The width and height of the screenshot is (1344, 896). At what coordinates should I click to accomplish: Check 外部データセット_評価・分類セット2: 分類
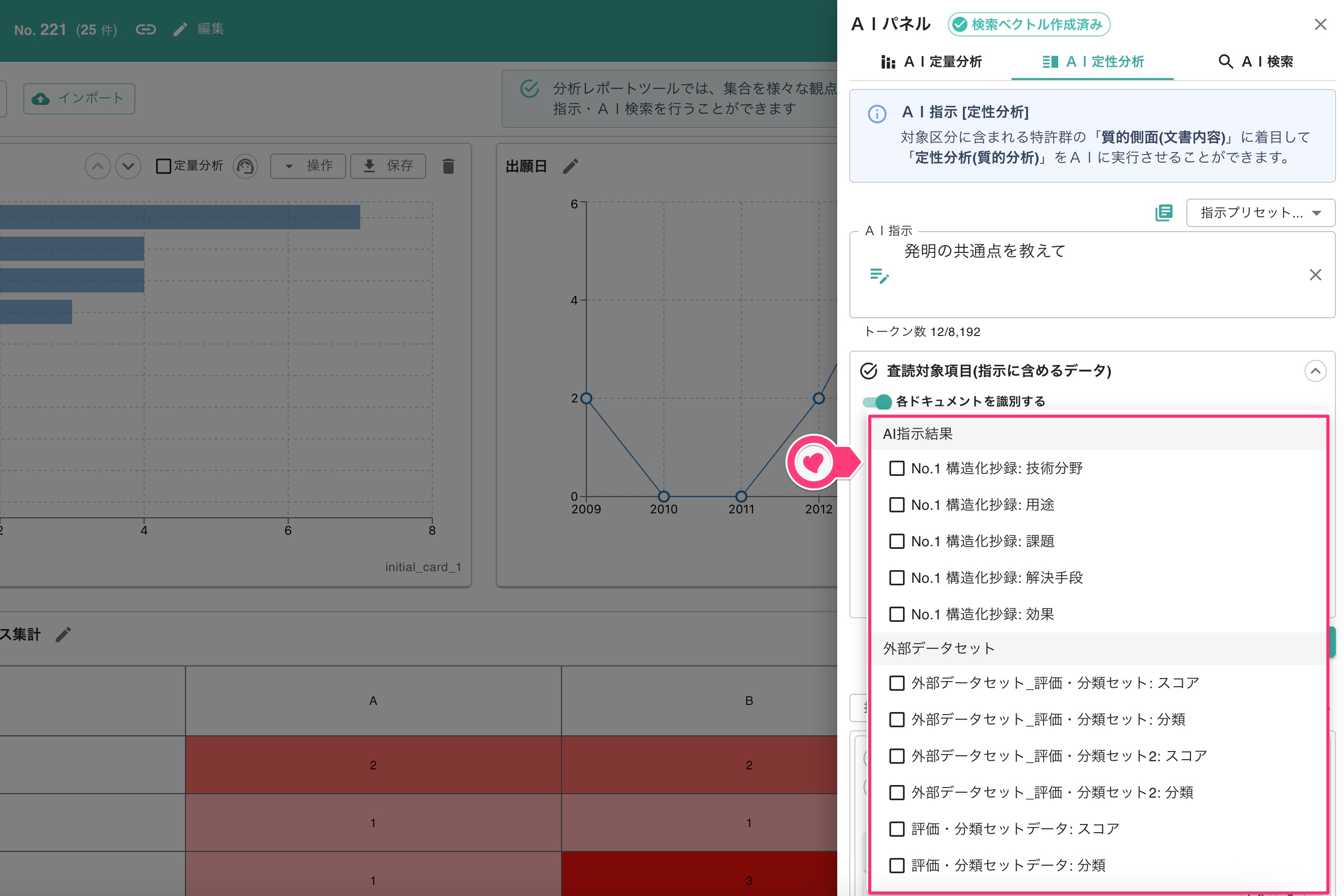[897, 793]
